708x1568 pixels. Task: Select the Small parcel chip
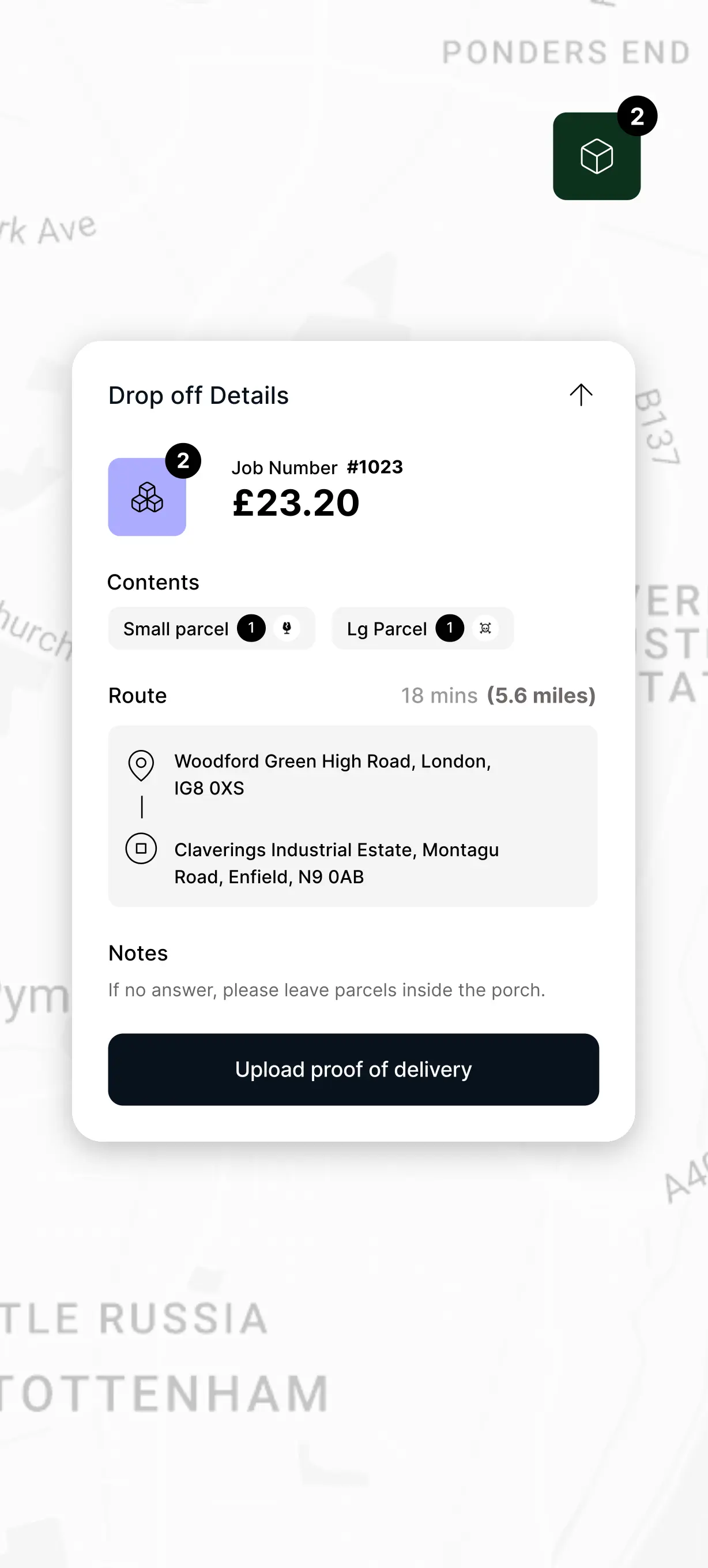(x=176, y=629)
